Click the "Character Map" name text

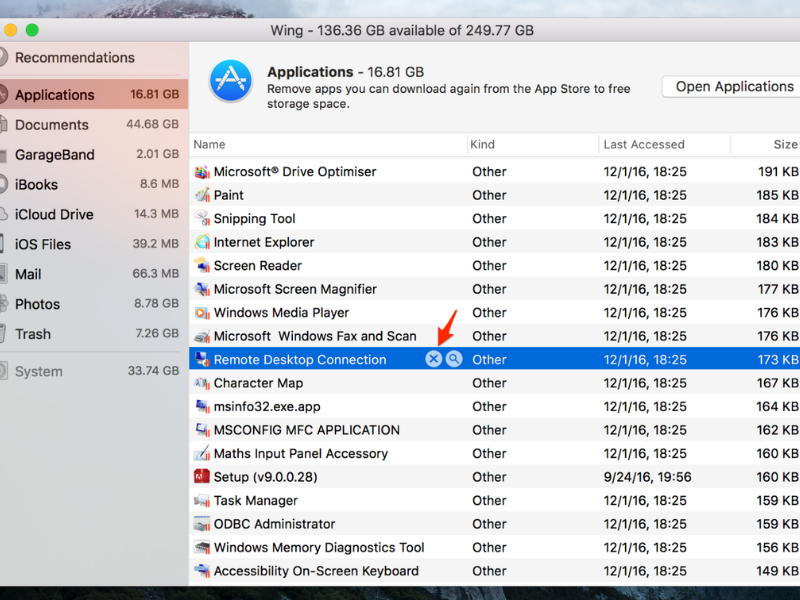258,383
